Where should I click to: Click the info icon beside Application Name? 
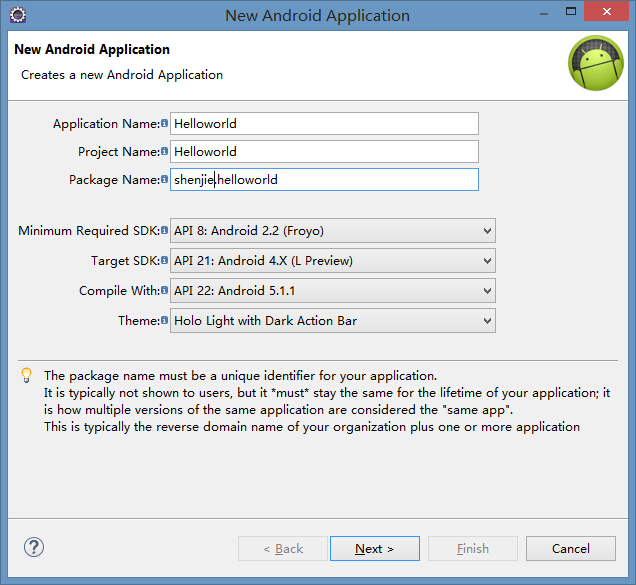coord(164,123)
